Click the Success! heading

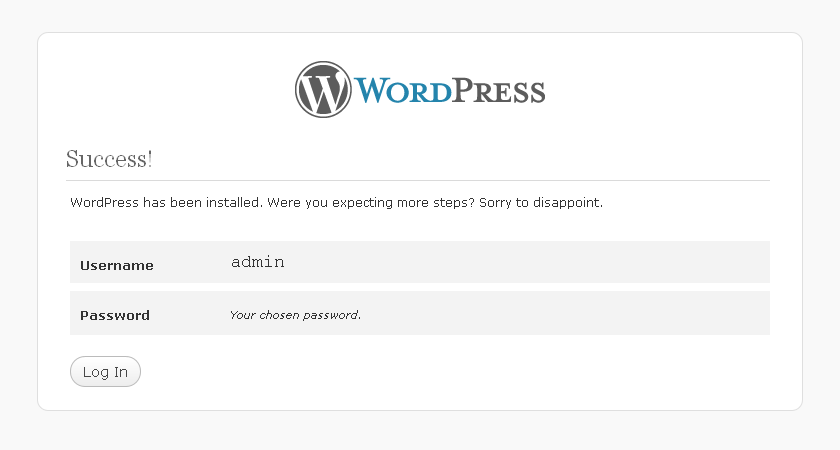pyautogui.click(x=109, y=159)
